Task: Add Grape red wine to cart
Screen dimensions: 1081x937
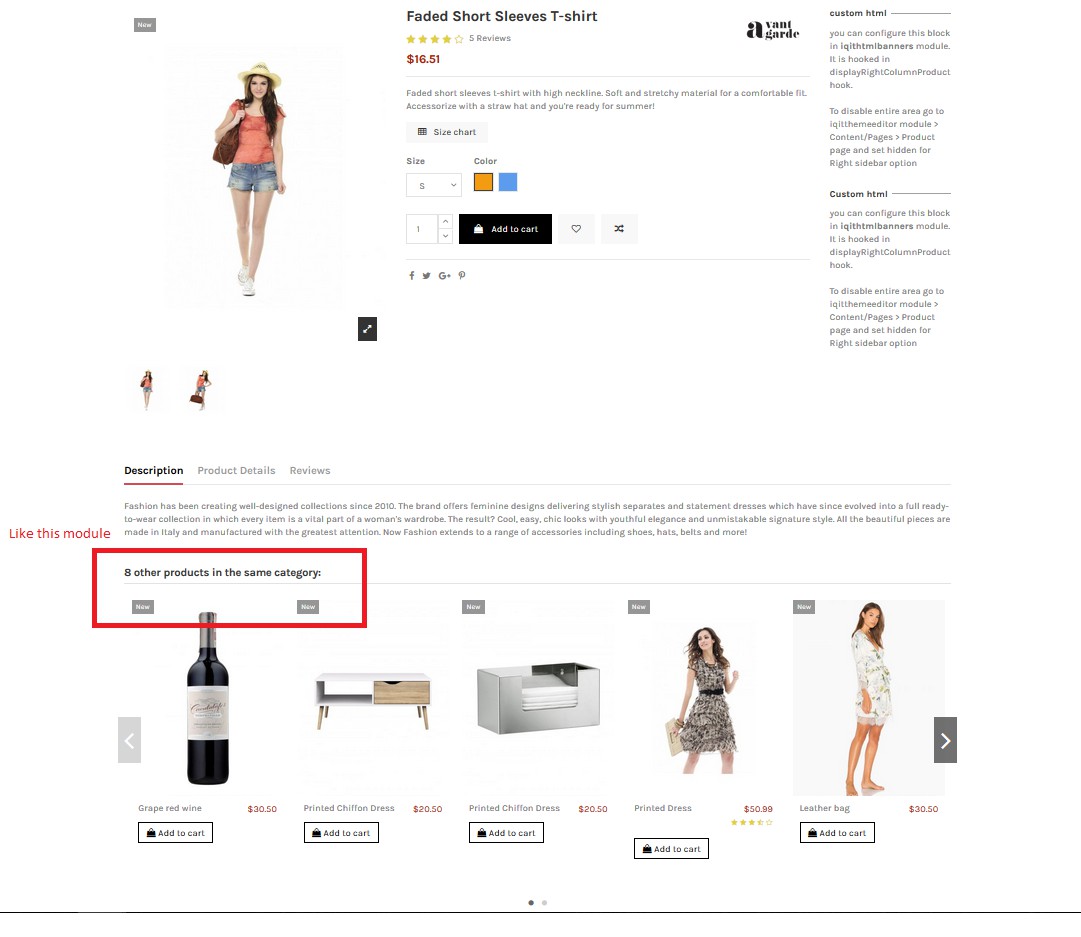Action: (x=176, y=833)
